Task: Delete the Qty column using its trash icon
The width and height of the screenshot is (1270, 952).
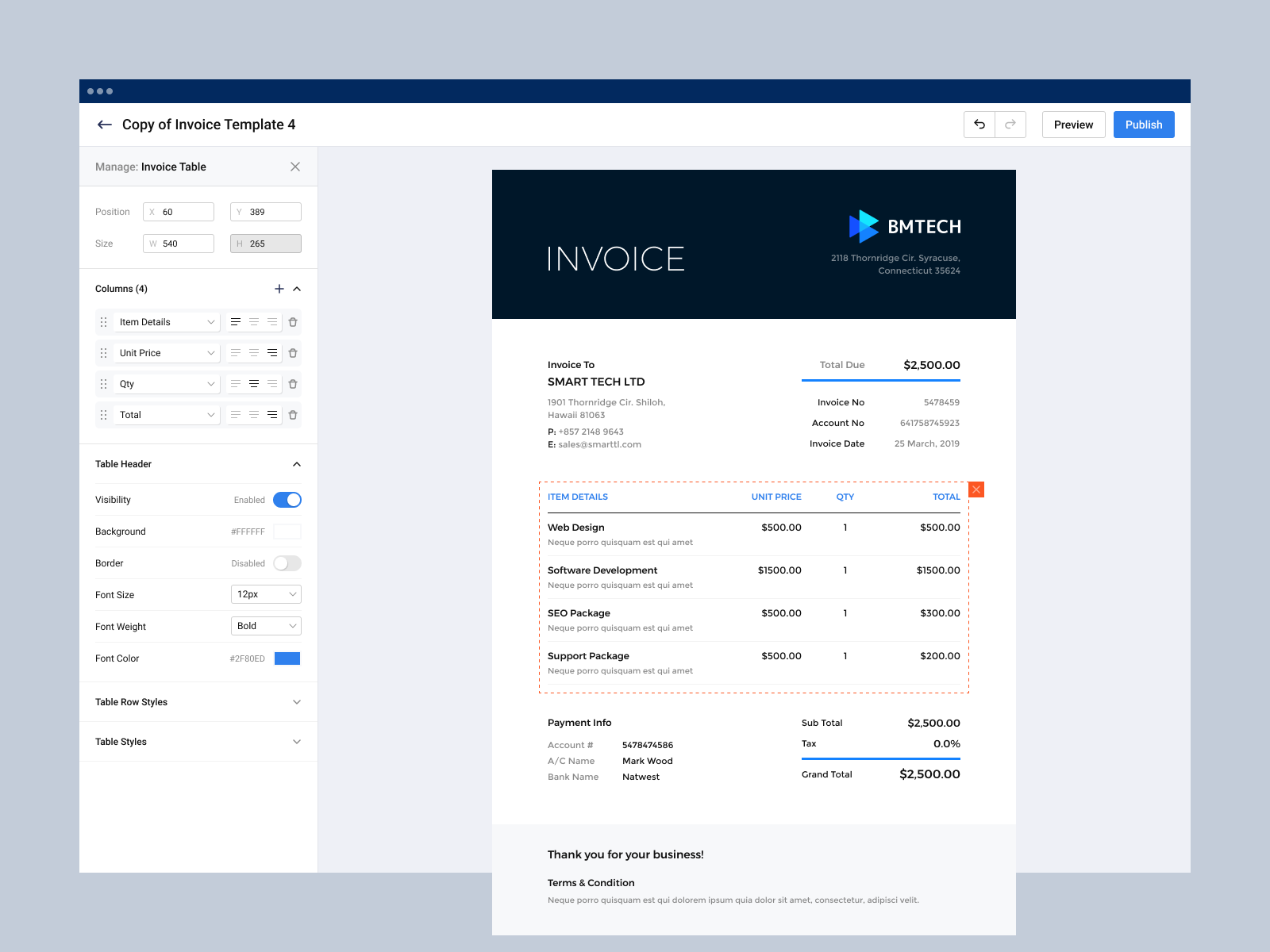Action: (293, 383)
